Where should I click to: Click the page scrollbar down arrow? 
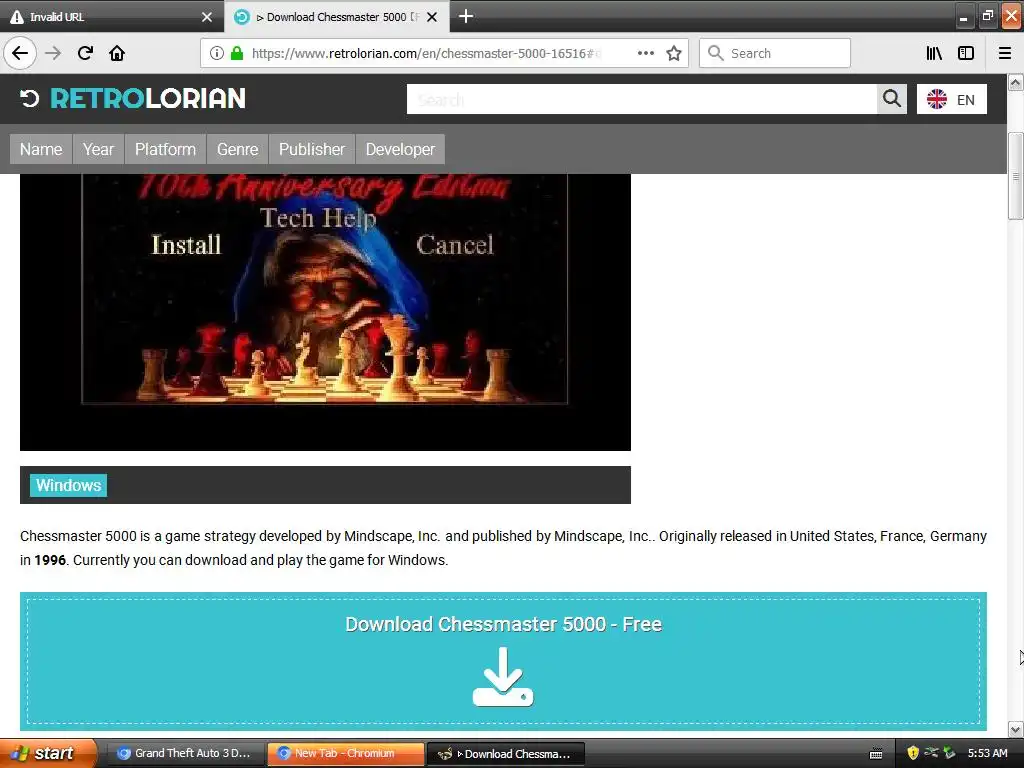click(1016, 729)
